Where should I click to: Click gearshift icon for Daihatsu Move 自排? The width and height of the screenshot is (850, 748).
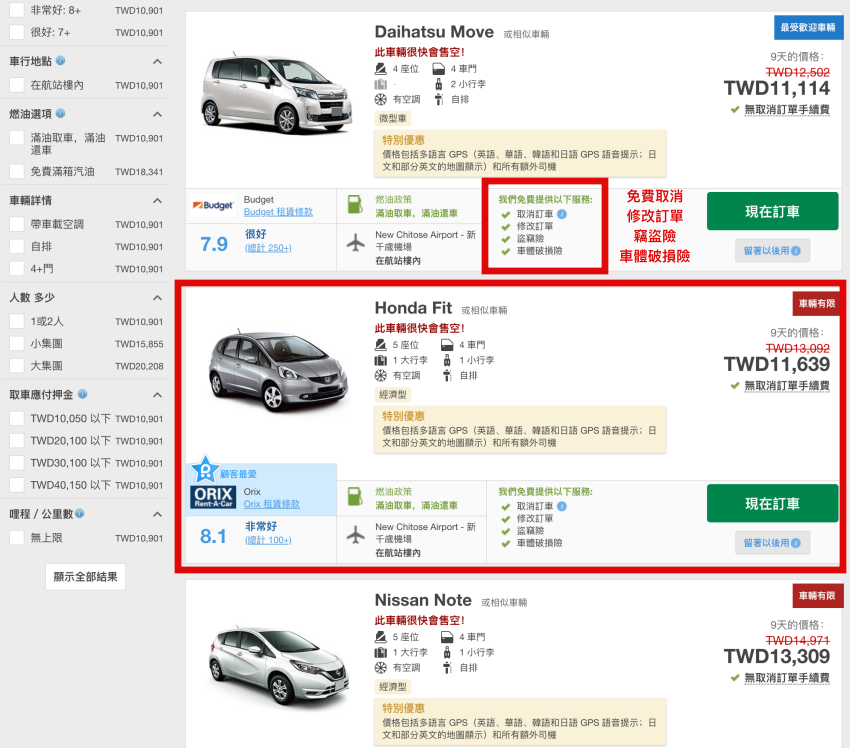439,99
